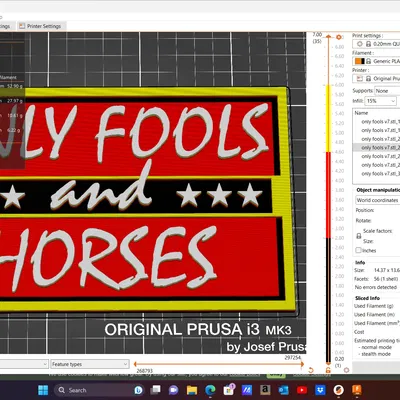This screenshot has height=400, width=400.
Task: Open the Feature types view dropdown
Action: (x=89, y=364)
